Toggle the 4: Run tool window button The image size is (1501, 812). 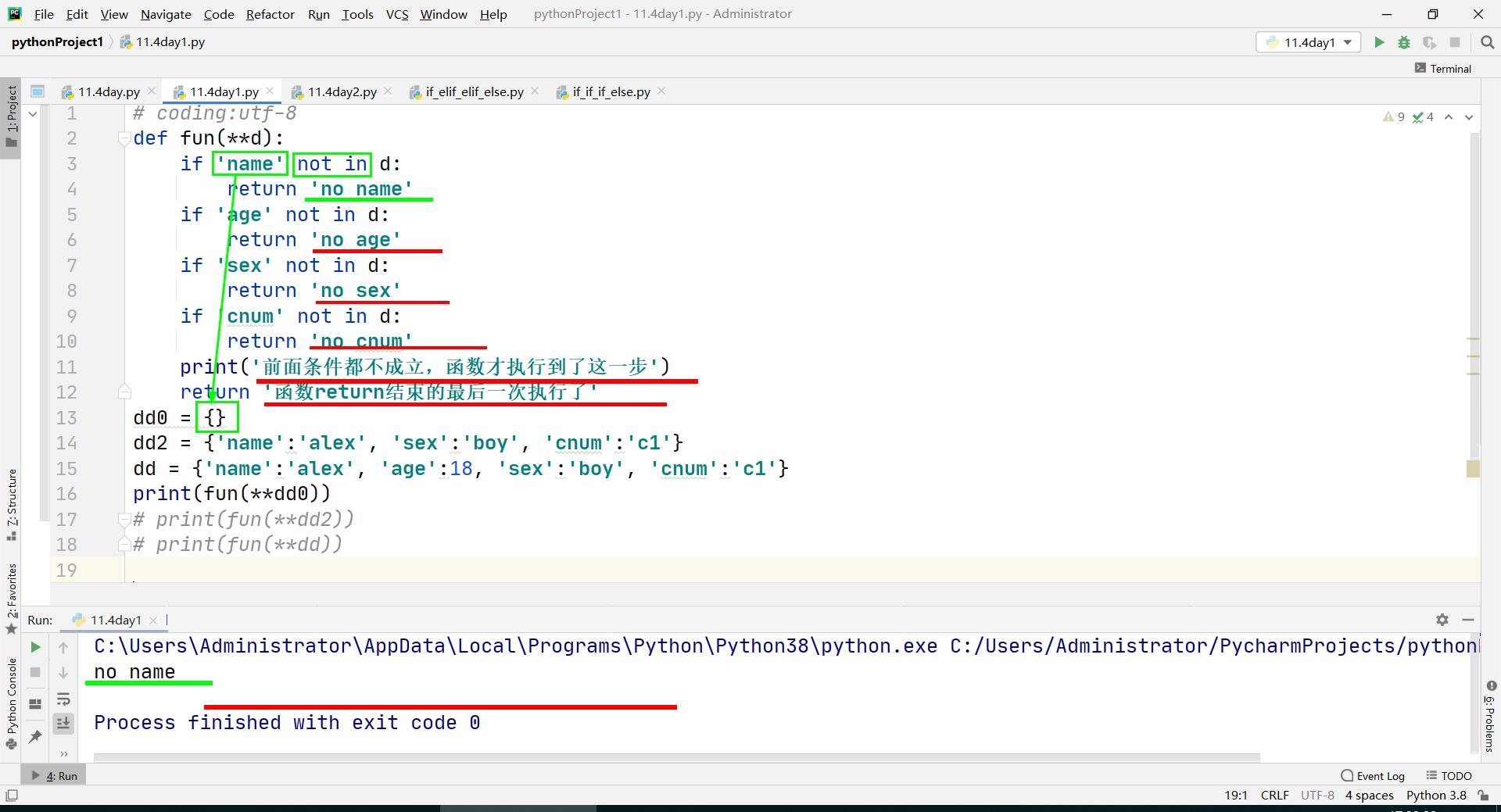(54, 776)
